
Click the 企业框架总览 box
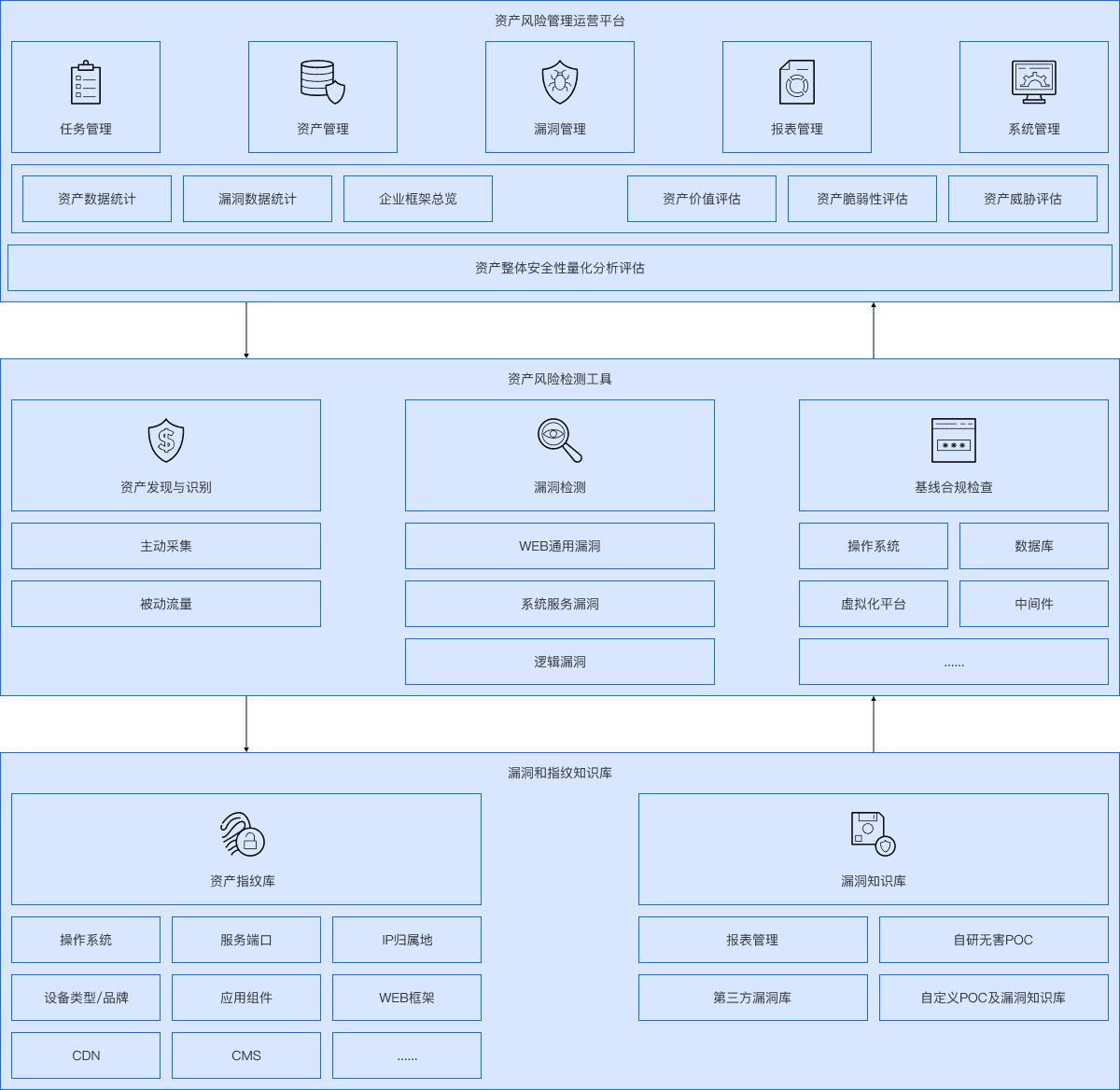pos(418,199)
